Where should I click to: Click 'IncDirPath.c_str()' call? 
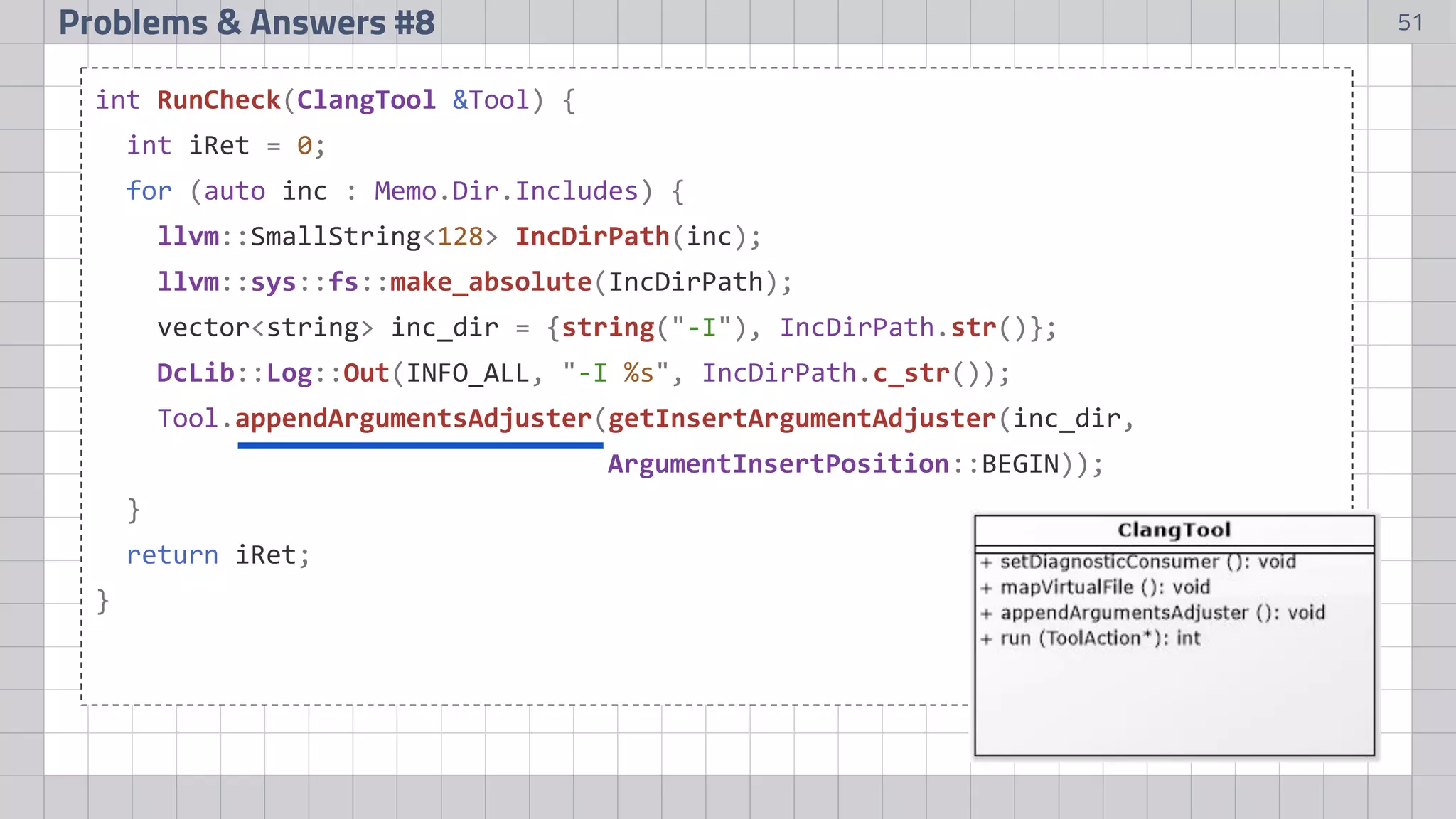pos(847,373)
